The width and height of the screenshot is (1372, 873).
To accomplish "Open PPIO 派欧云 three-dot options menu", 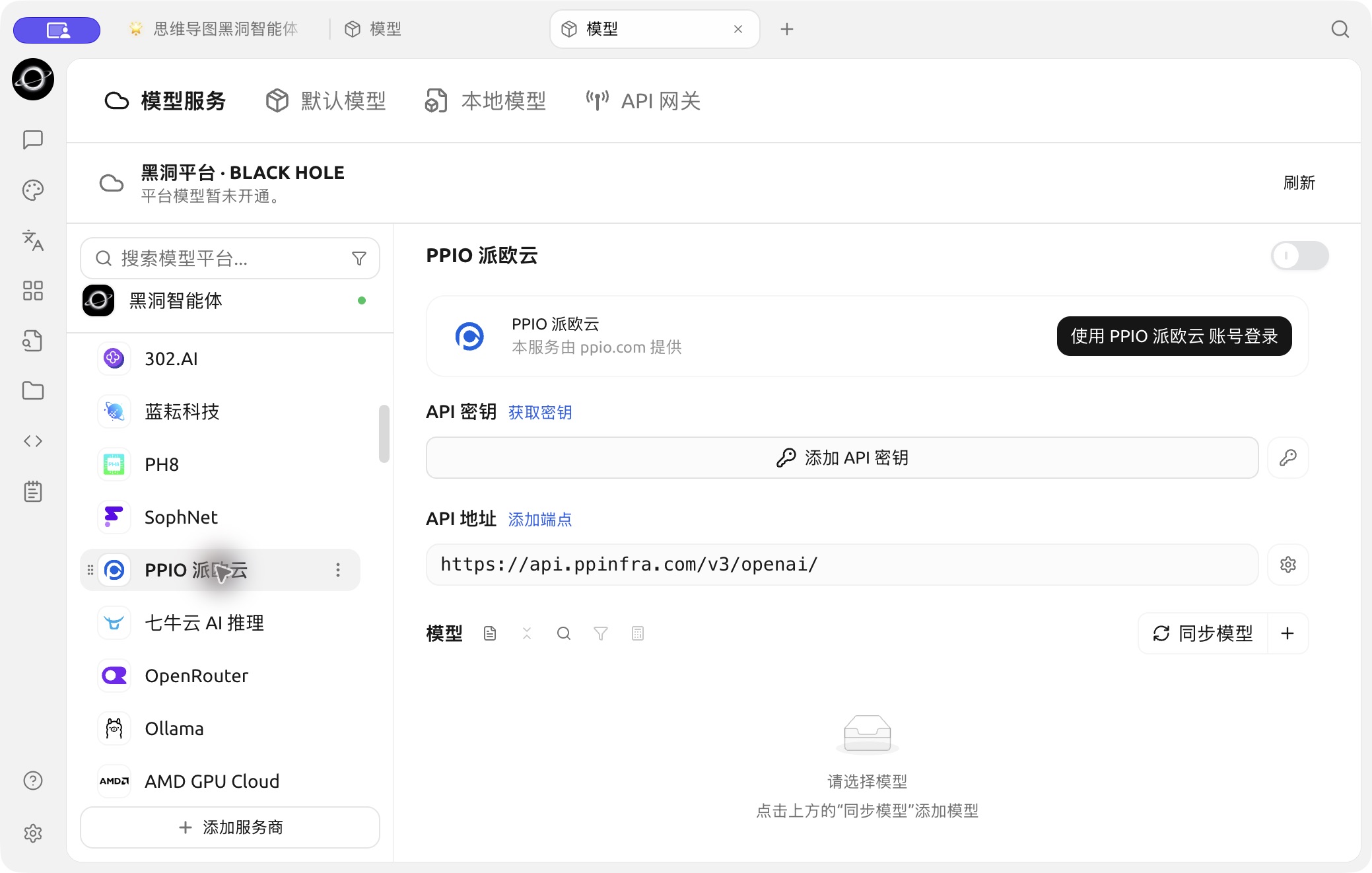I will tap(338, 570).
